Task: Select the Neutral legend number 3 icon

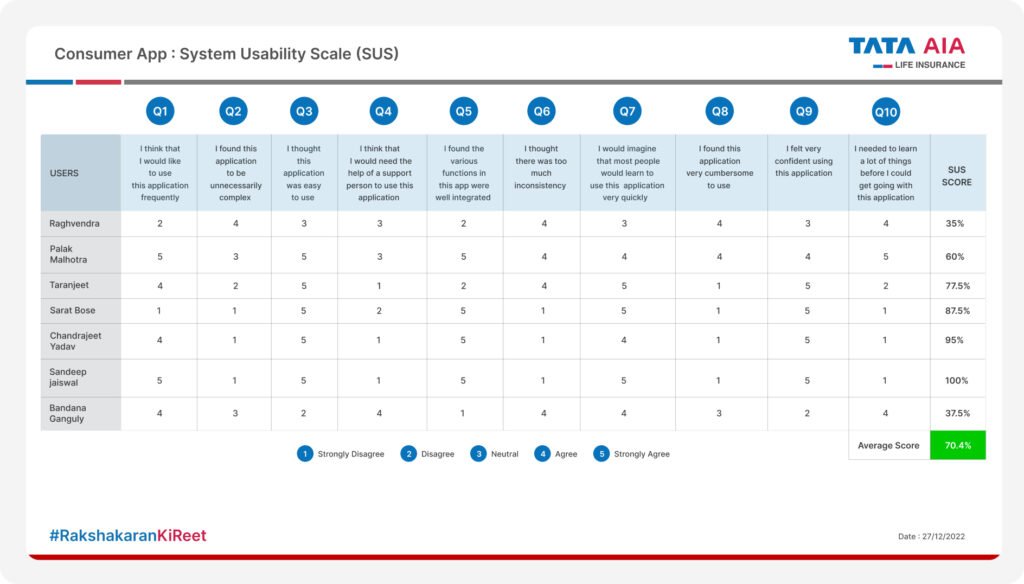Action: click(x=479, y=454)
